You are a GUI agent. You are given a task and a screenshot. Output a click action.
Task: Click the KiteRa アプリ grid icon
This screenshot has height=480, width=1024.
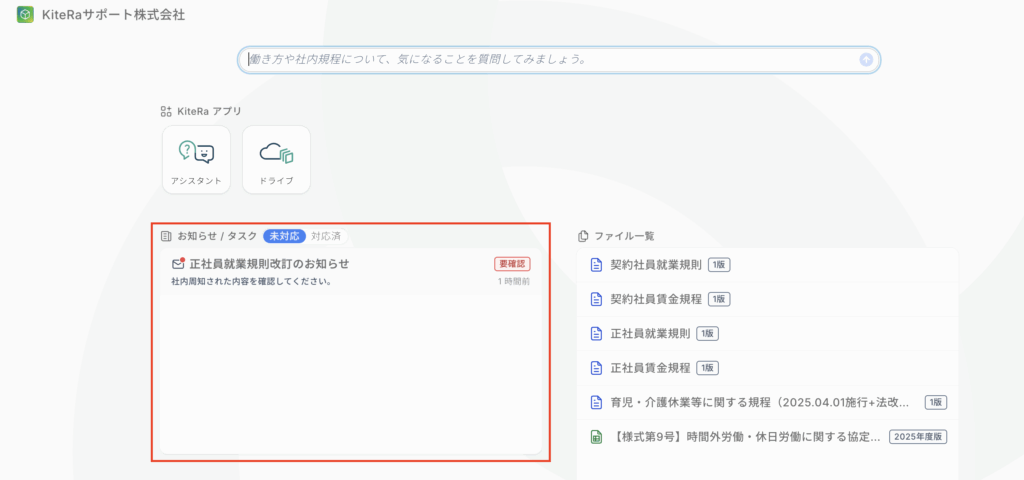tap(166, 112)
